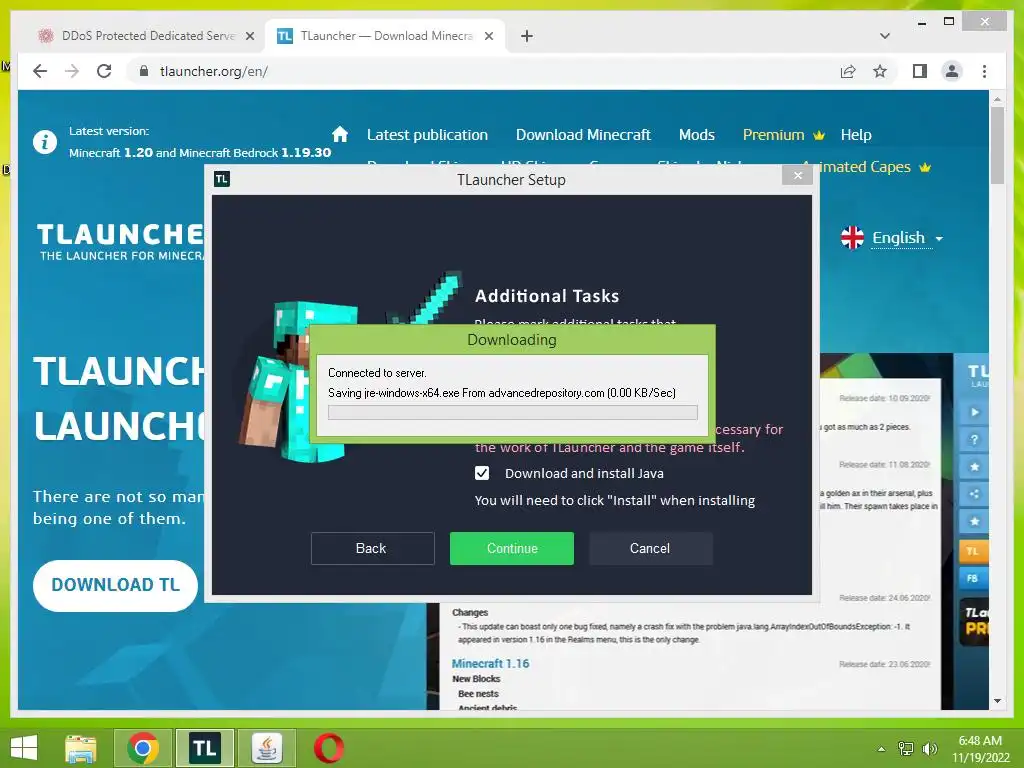
Task: Click the Minecraft 1.16 heading link
Action: click(490, 664)
